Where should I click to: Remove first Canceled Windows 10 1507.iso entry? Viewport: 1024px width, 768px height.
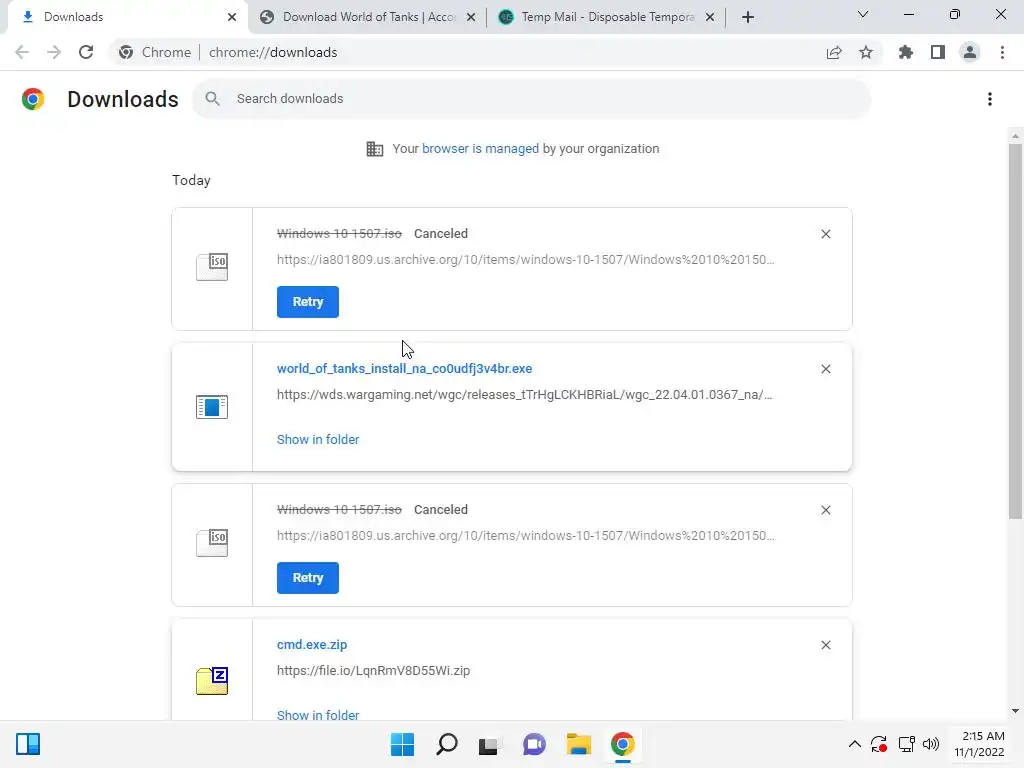pos(825,234)
